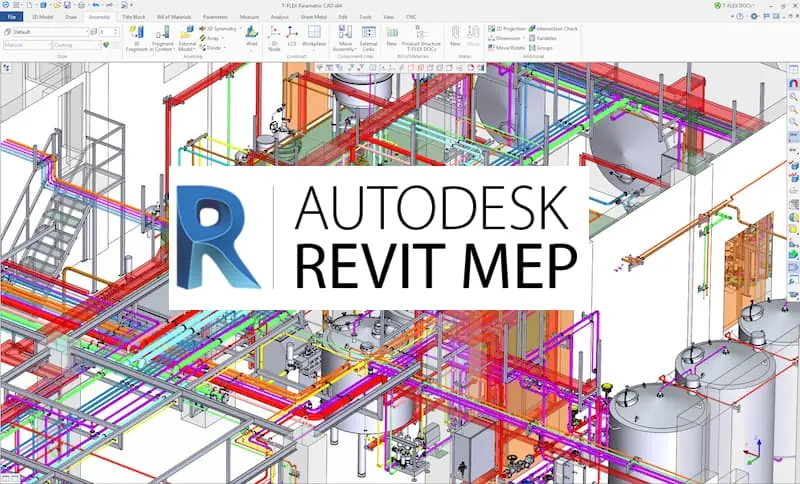Click the Groups tool
This screenshot has height=484, width=800.
540,47
